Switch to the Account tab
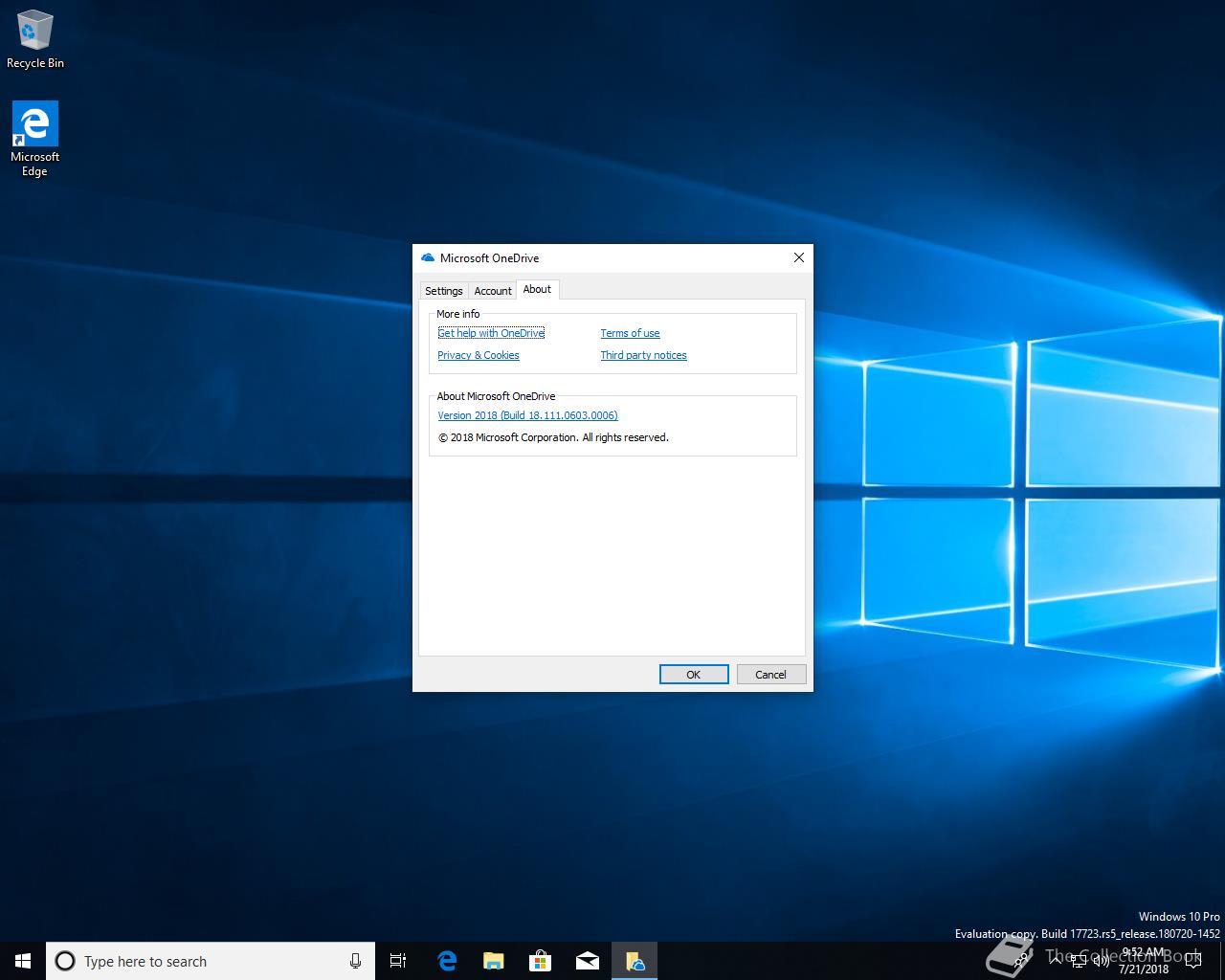 coord(493,291)
